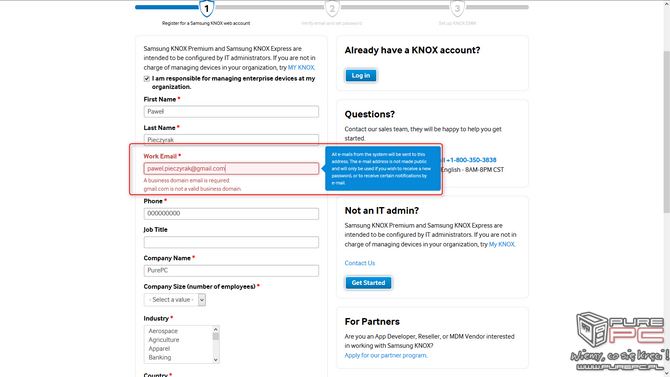Viewport: 670px width, 377px height.
Task: Focus the Last Name field
Action: (x=231, y=139)
